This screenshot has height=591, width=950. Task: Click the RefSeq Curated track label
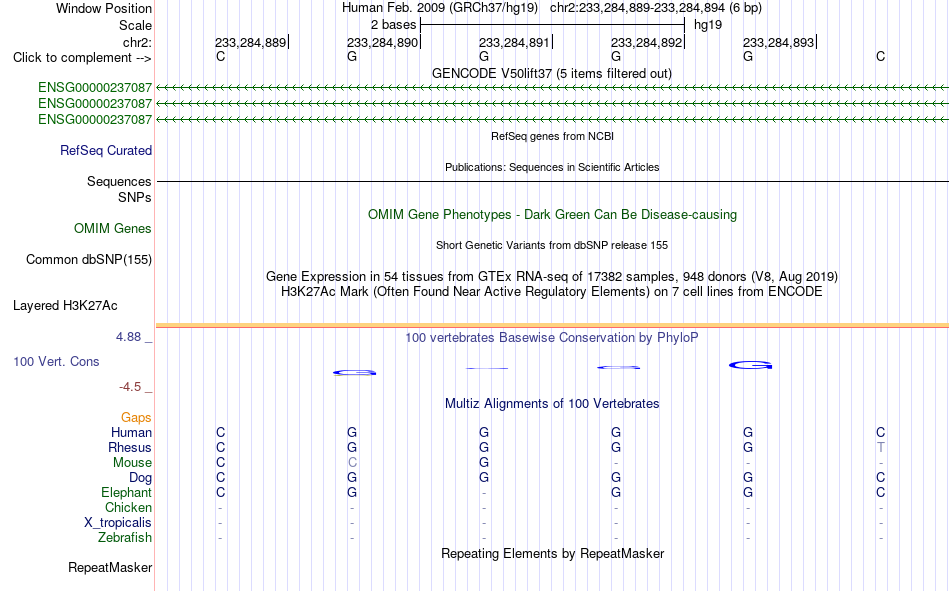click(x=106, y=150)
